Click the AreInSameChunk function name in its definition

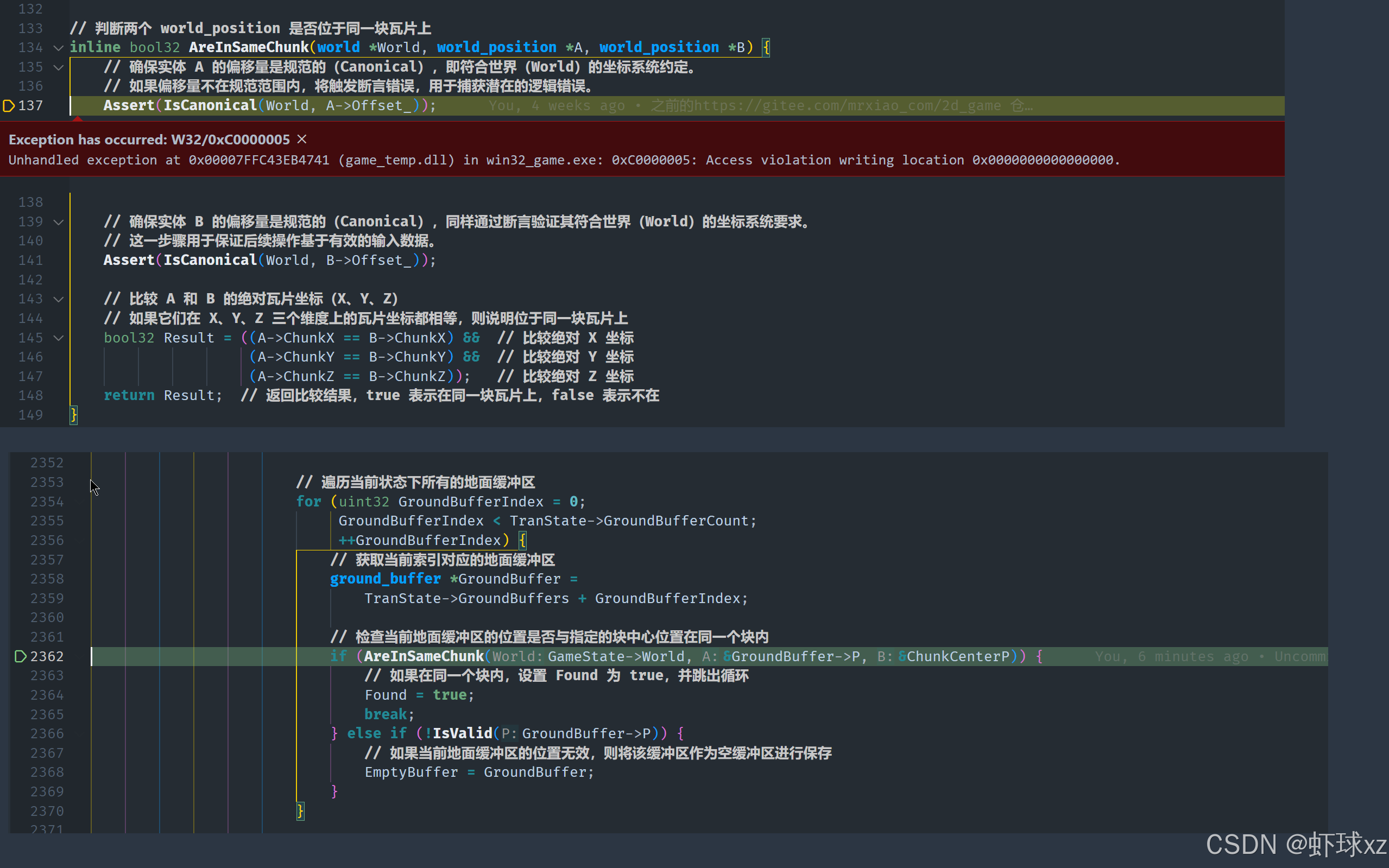click(x=249, y=48)
